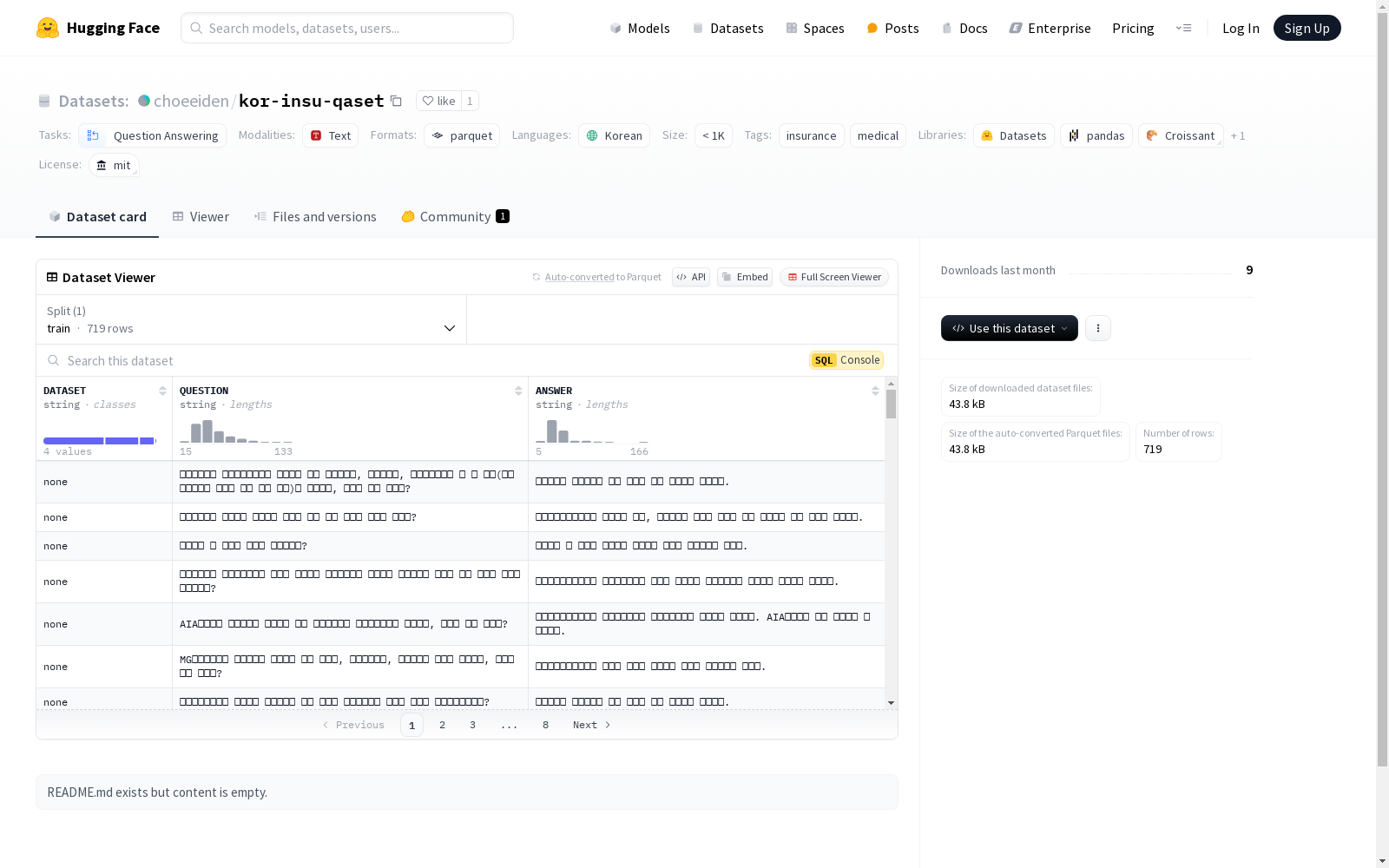Show the +1 more libraries
1389x868 pixels.
pyautogui.click(x=1238, y=135)
